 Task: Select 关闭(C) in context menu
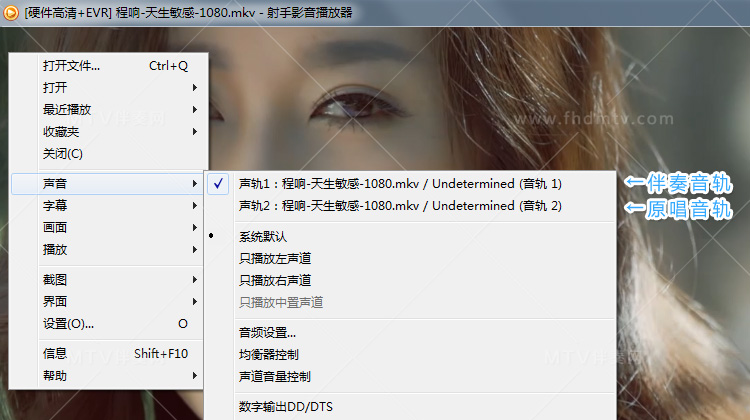coord(109,154)
